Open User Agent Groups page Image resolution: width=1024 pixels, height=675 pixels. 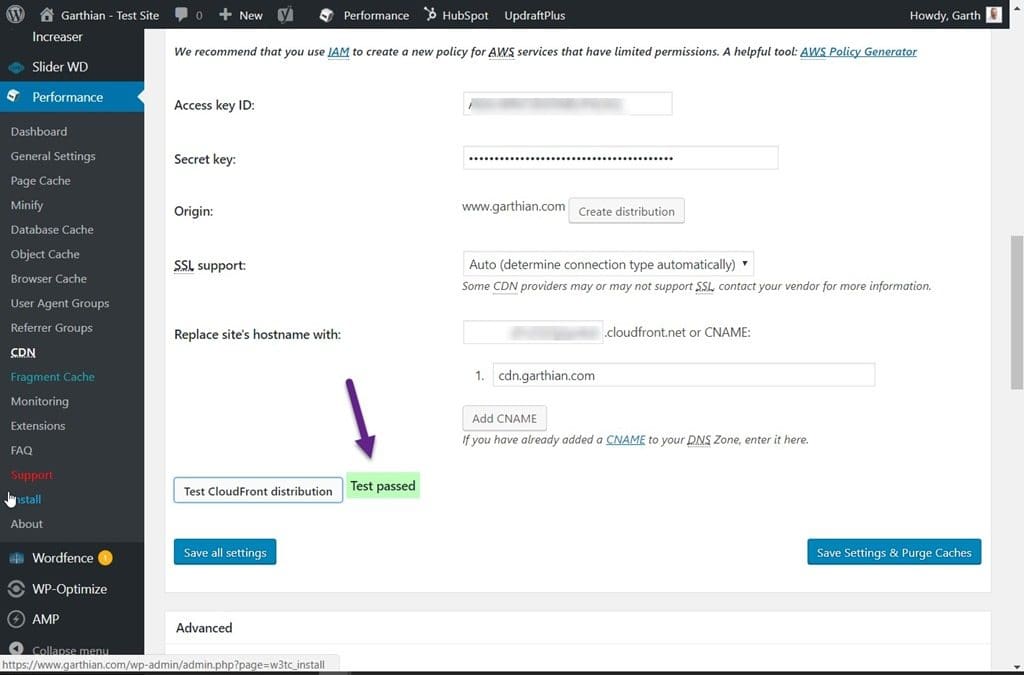[59, 303]
